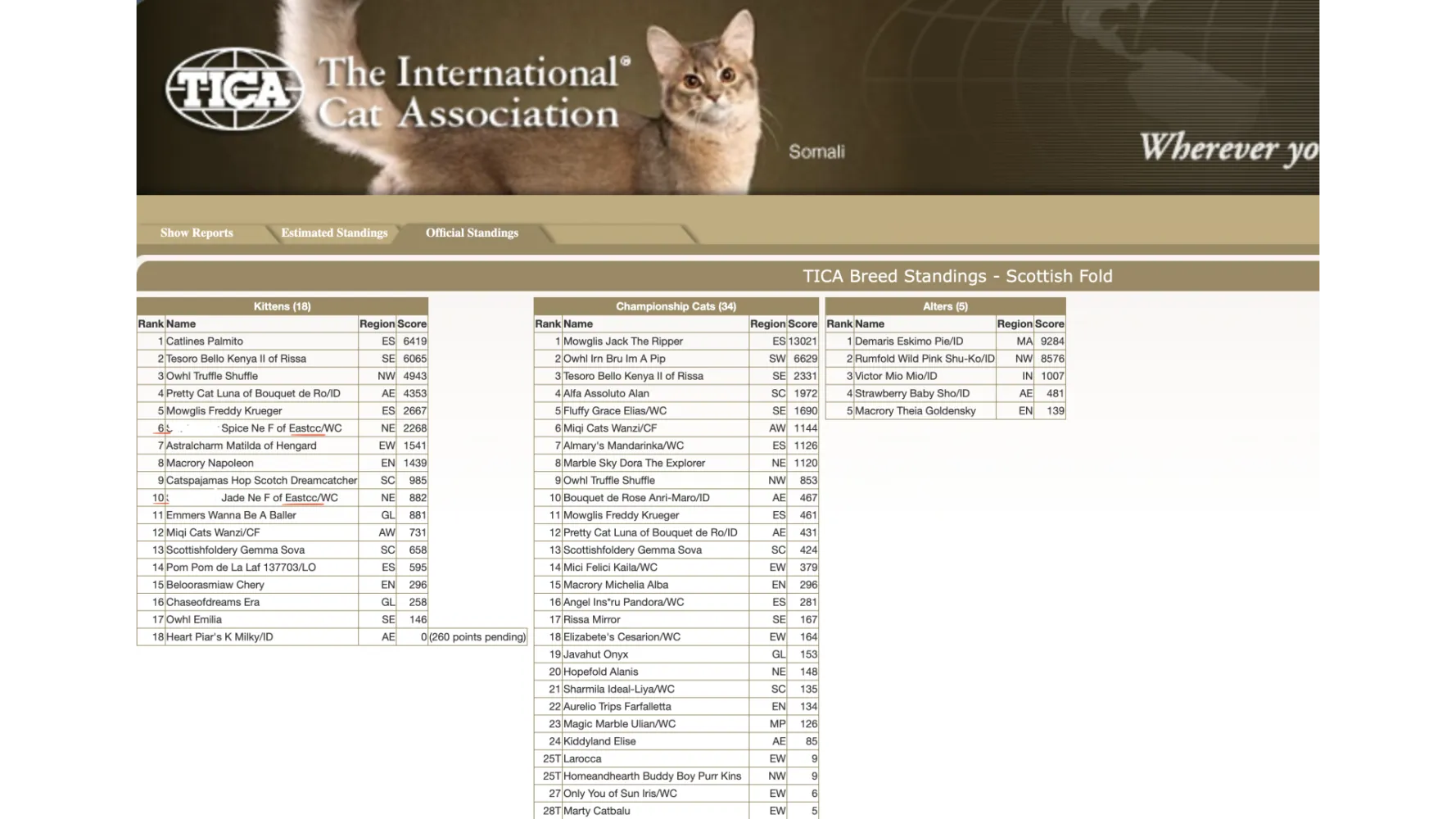The image size is (1456, 819).
Task: Click score 6419 in Kittens table
Action: (x=415, y=342)
